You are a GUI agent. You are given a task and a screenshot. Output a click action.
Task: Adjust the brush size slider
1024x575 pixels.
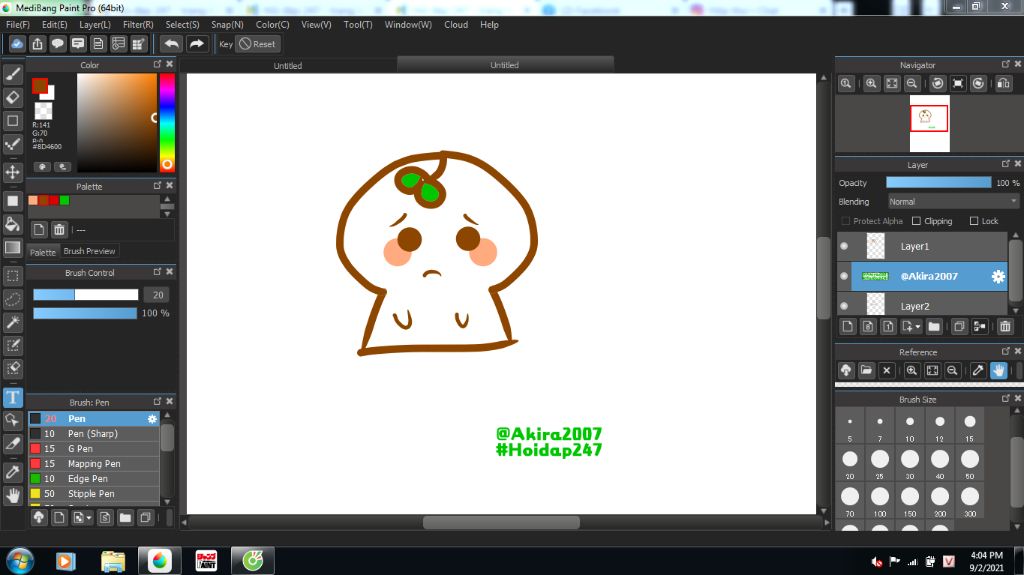[x=86, y=295]
